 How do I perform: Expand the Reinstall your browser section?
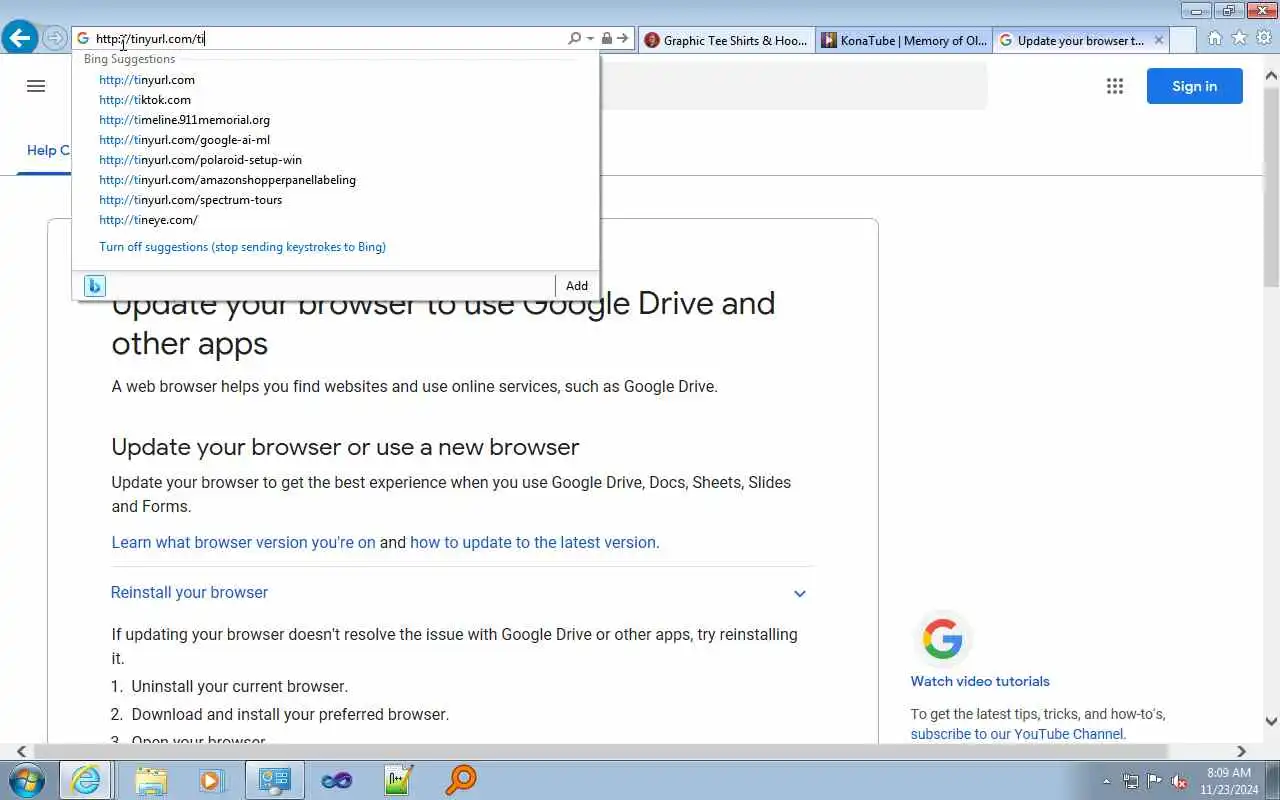pos(461,593)
